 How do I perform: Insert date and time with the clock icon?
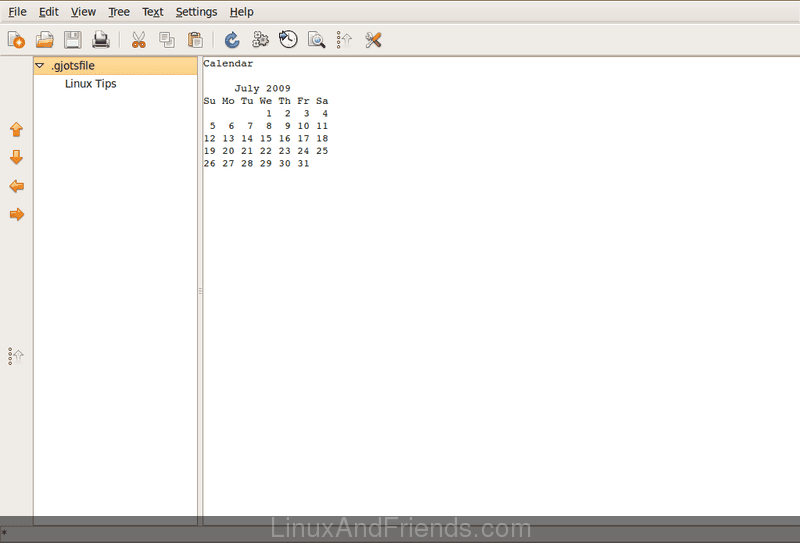pyautogui.click(x=288, y=39)
